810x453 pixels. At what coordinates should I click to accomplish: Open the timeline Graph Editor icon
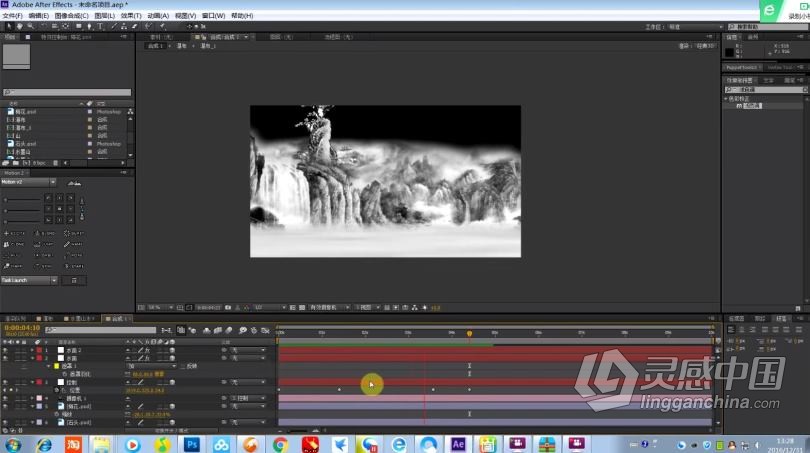coord(266,330)
